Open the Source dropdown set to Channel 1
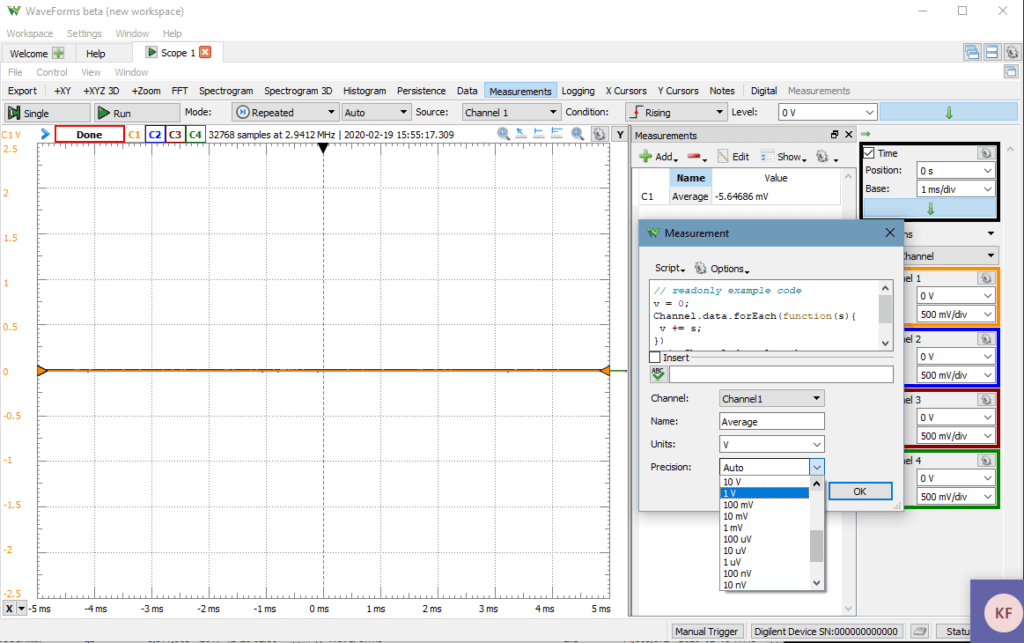1024x643 pixels. (x=511, y=112)
